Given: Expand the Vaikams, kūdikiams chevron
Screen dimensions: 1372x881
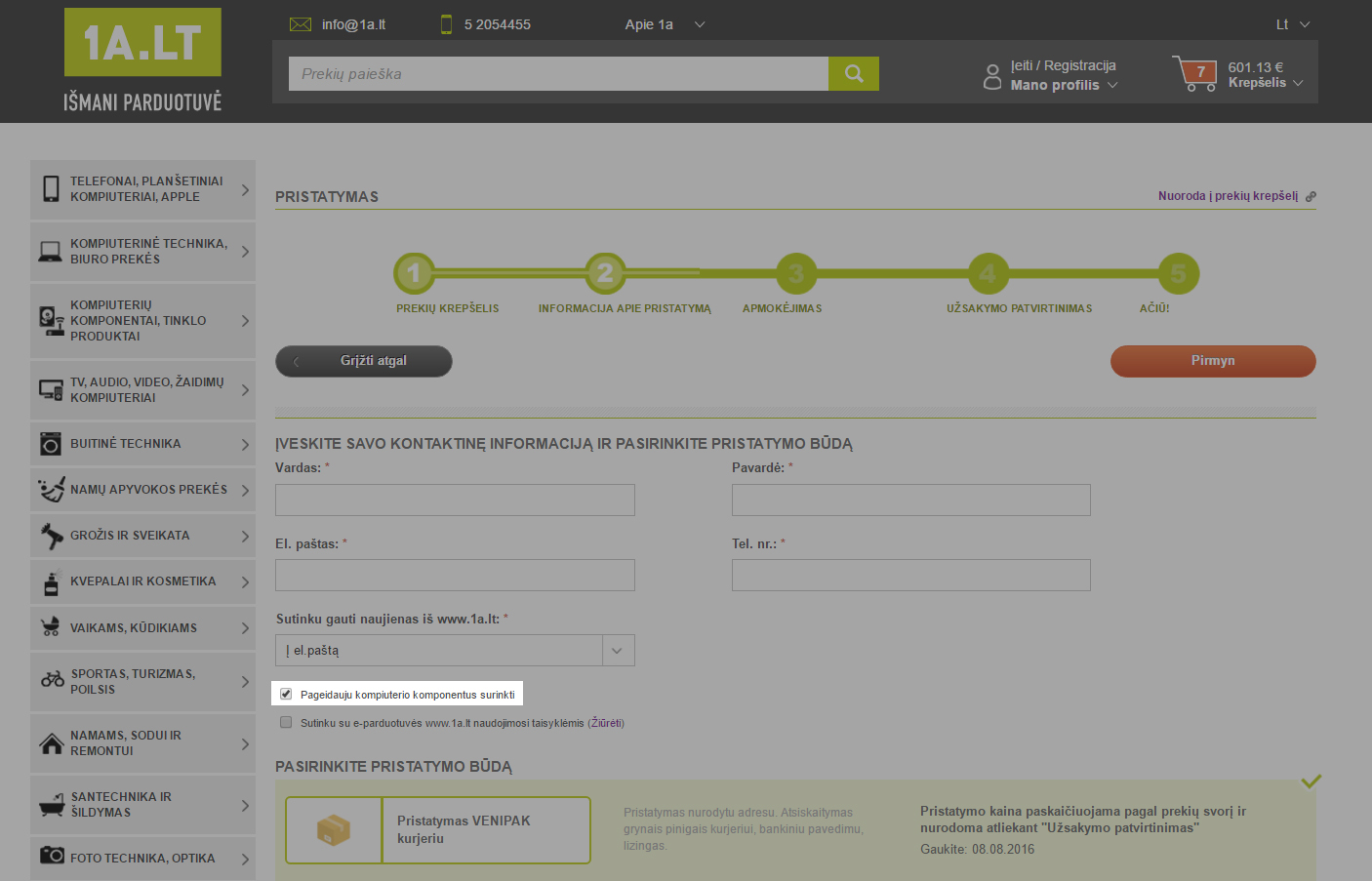Looking at the screenshot, I should click(245, 628).
